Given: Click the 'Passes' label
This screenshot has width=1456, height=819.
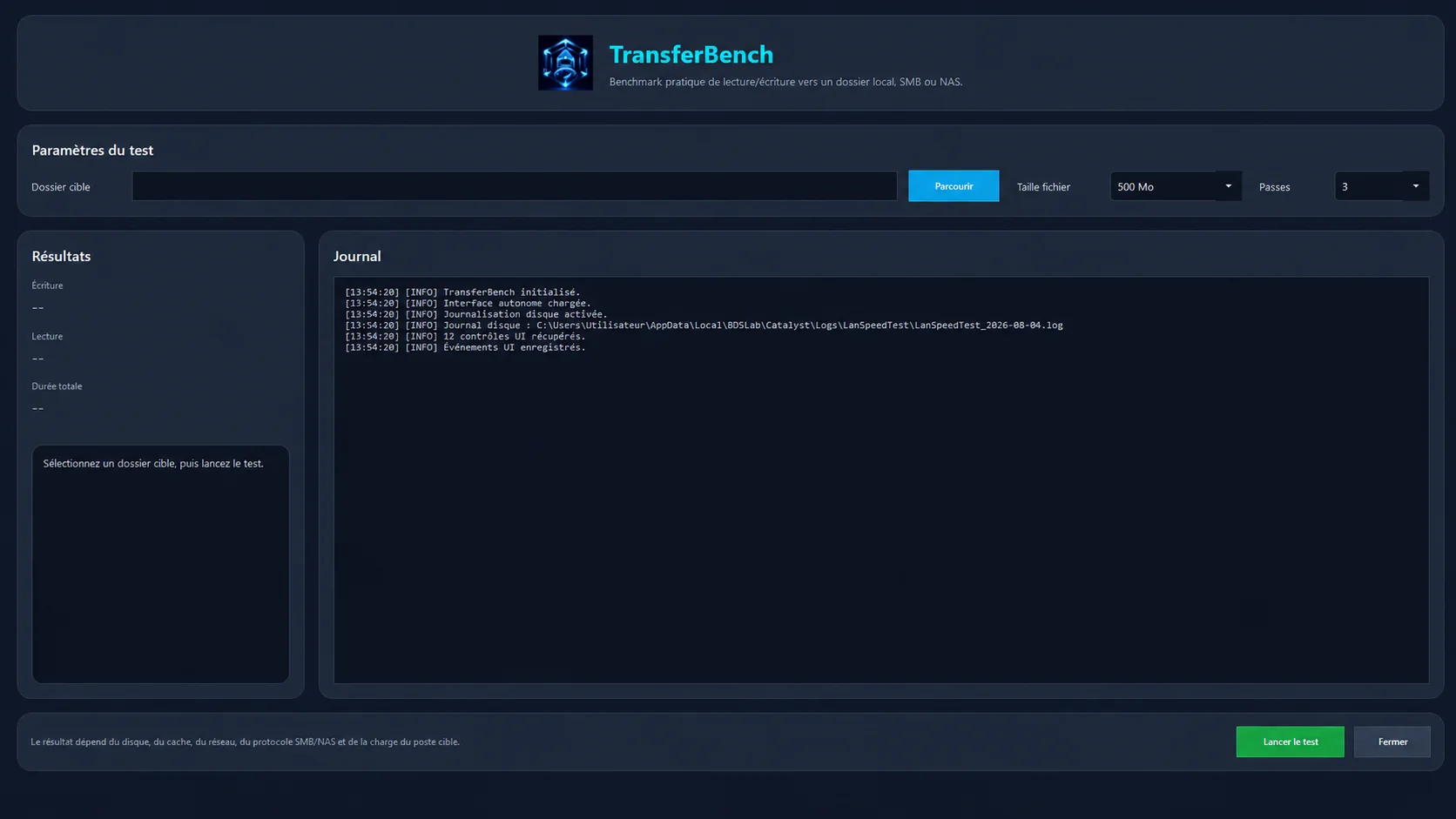Looking at the screenshot, I should point(1274,187).
